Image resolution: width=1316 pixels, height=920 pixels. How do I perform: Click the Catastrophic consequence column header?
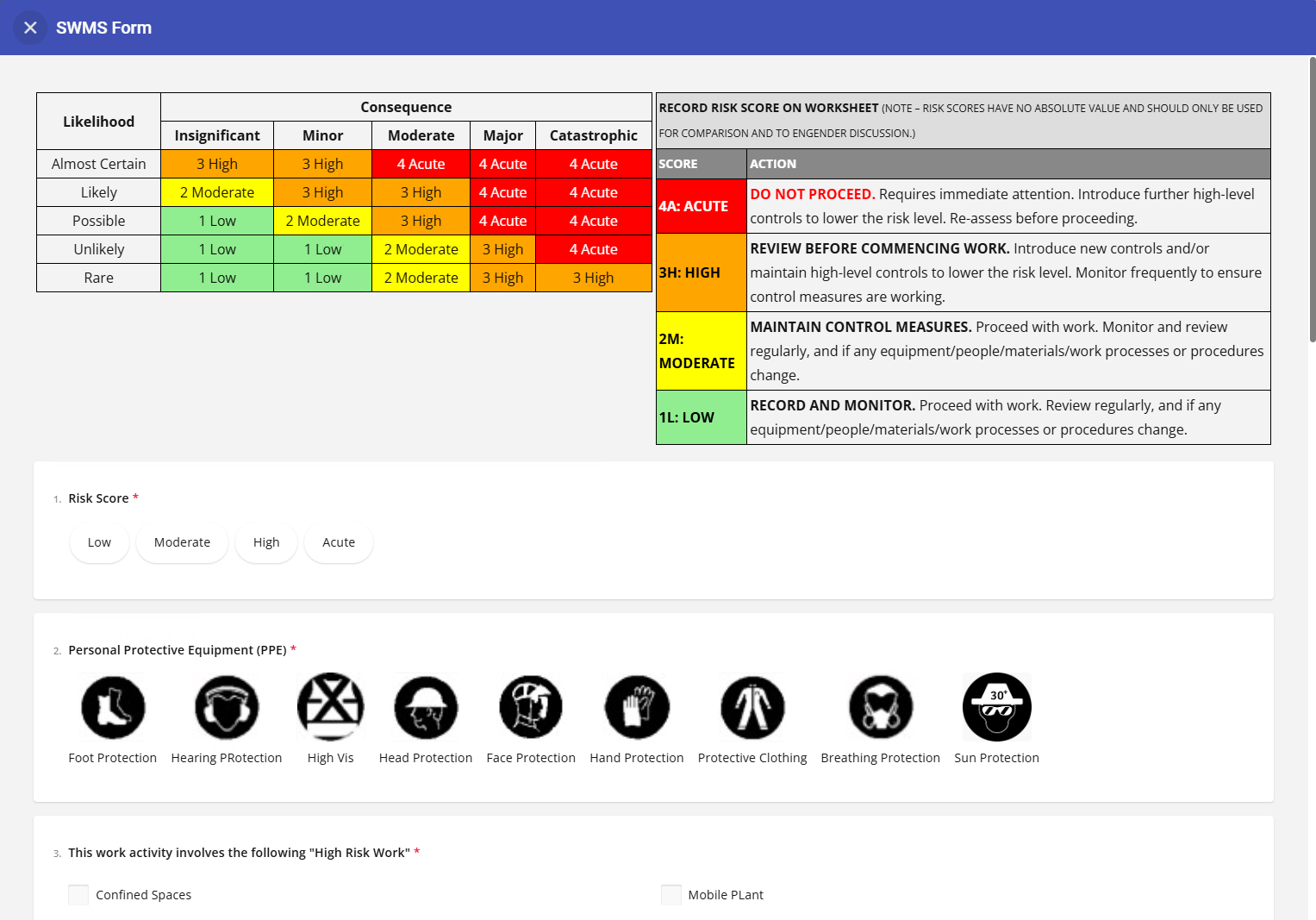coord(594,135)
